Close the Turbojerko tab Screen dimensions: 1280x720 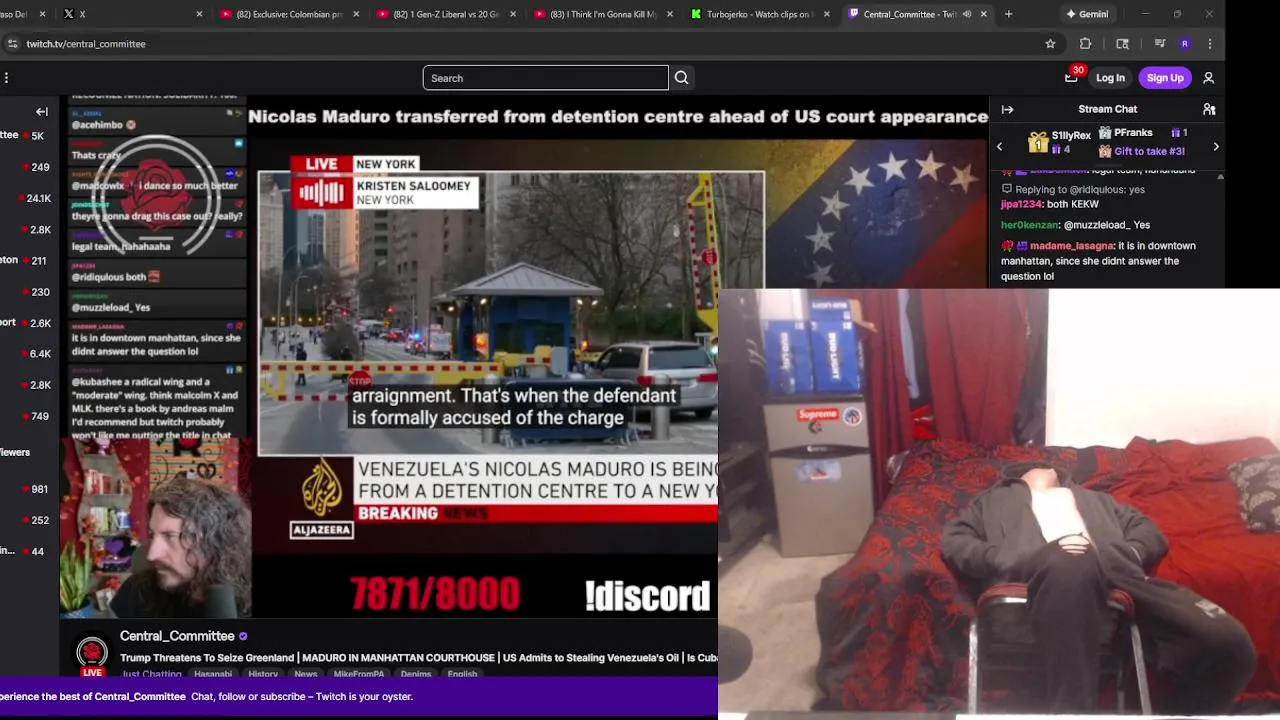(826, 14)
